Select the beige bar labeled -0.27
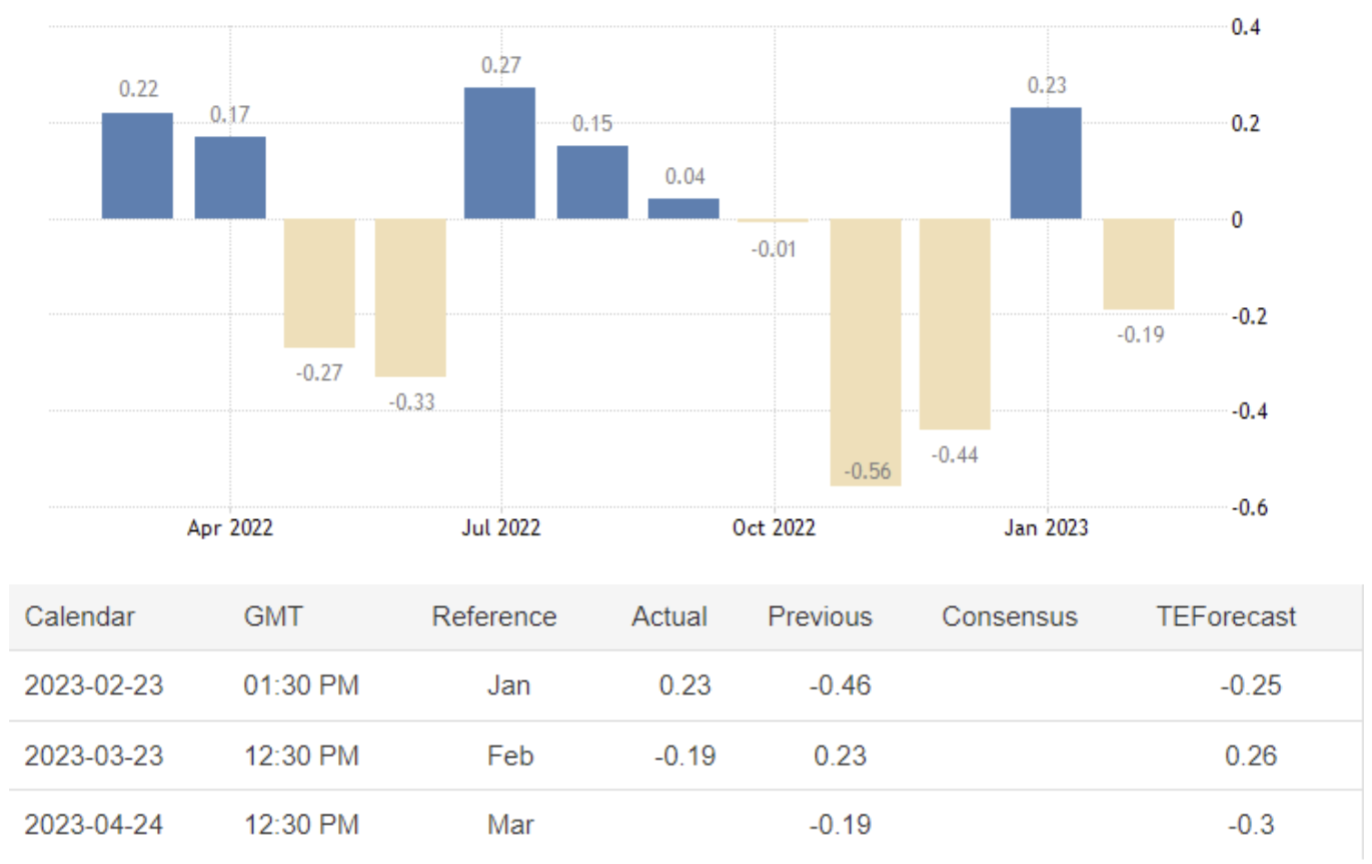The image size is (1372, 864). click(x=320, y=283)
